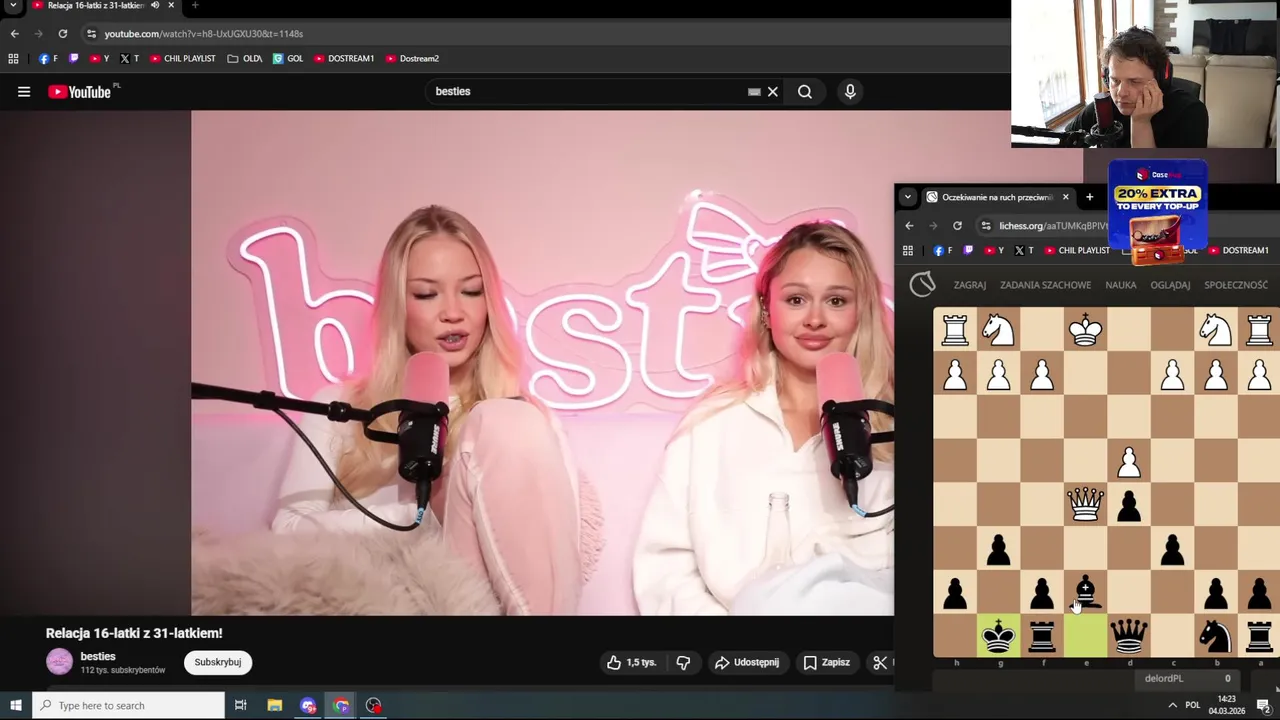Click the highlighted empty e8 square

pos(1085,634)
